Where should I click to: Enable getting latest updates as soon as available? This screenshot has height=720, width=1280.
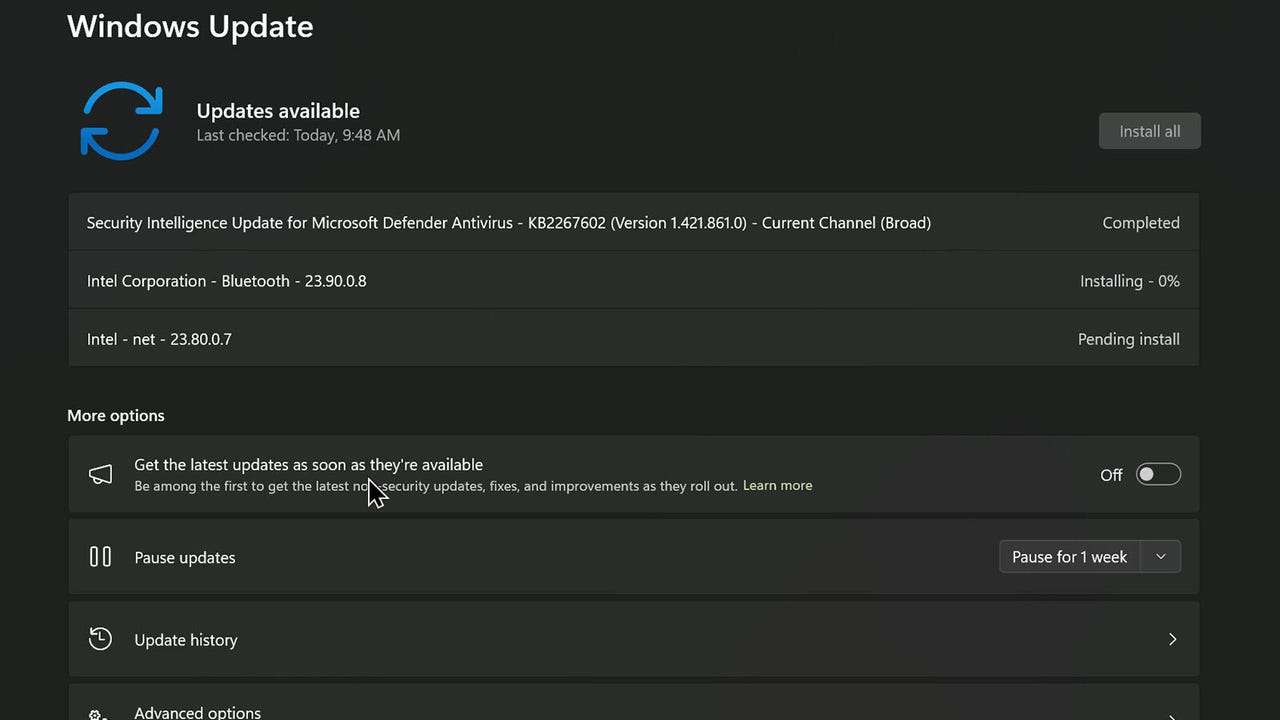click(1158, 474)
